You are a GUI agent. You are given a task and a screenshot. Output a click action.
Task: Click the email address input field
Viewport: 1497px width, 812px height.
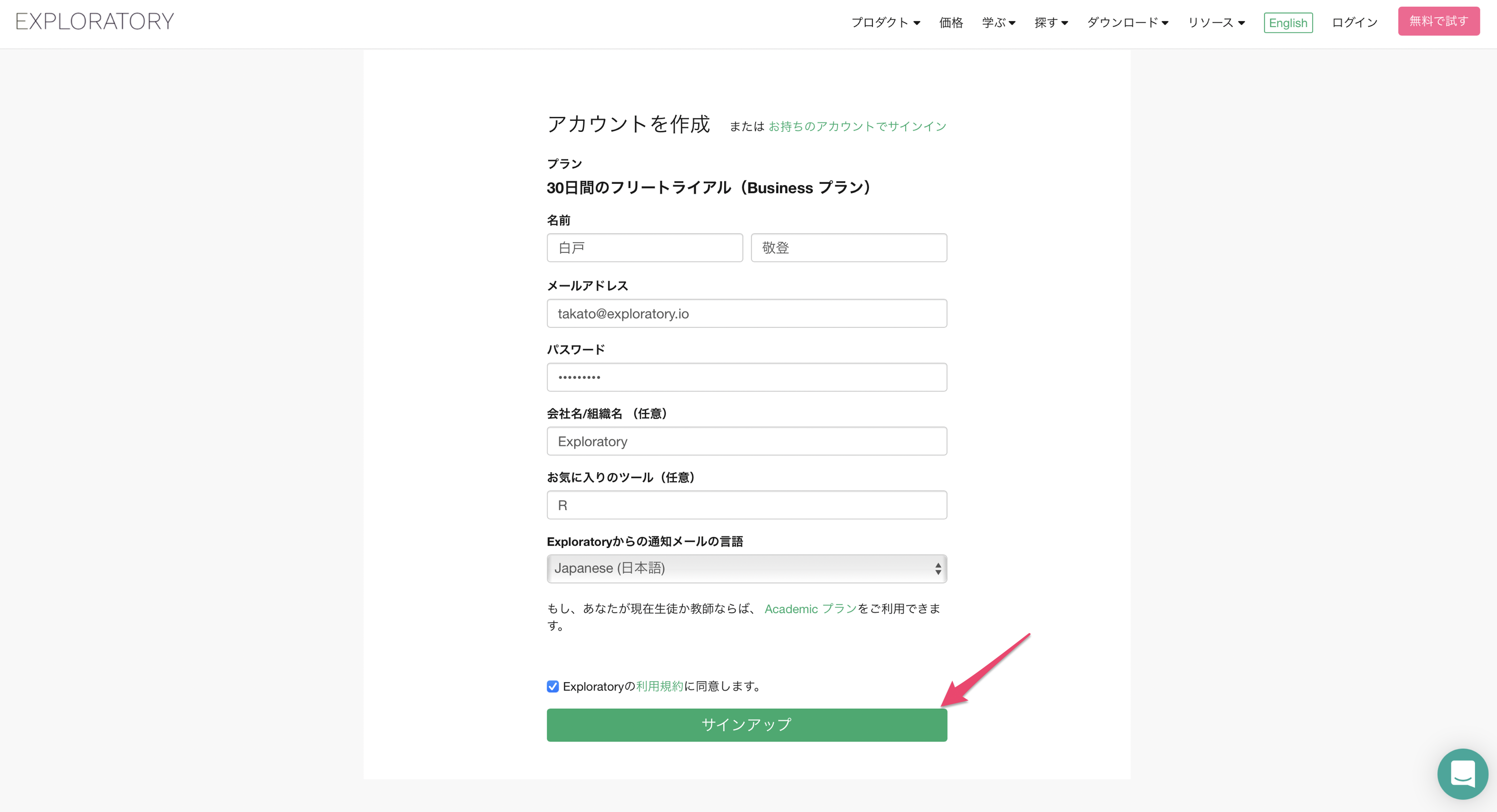pos(747,314)
